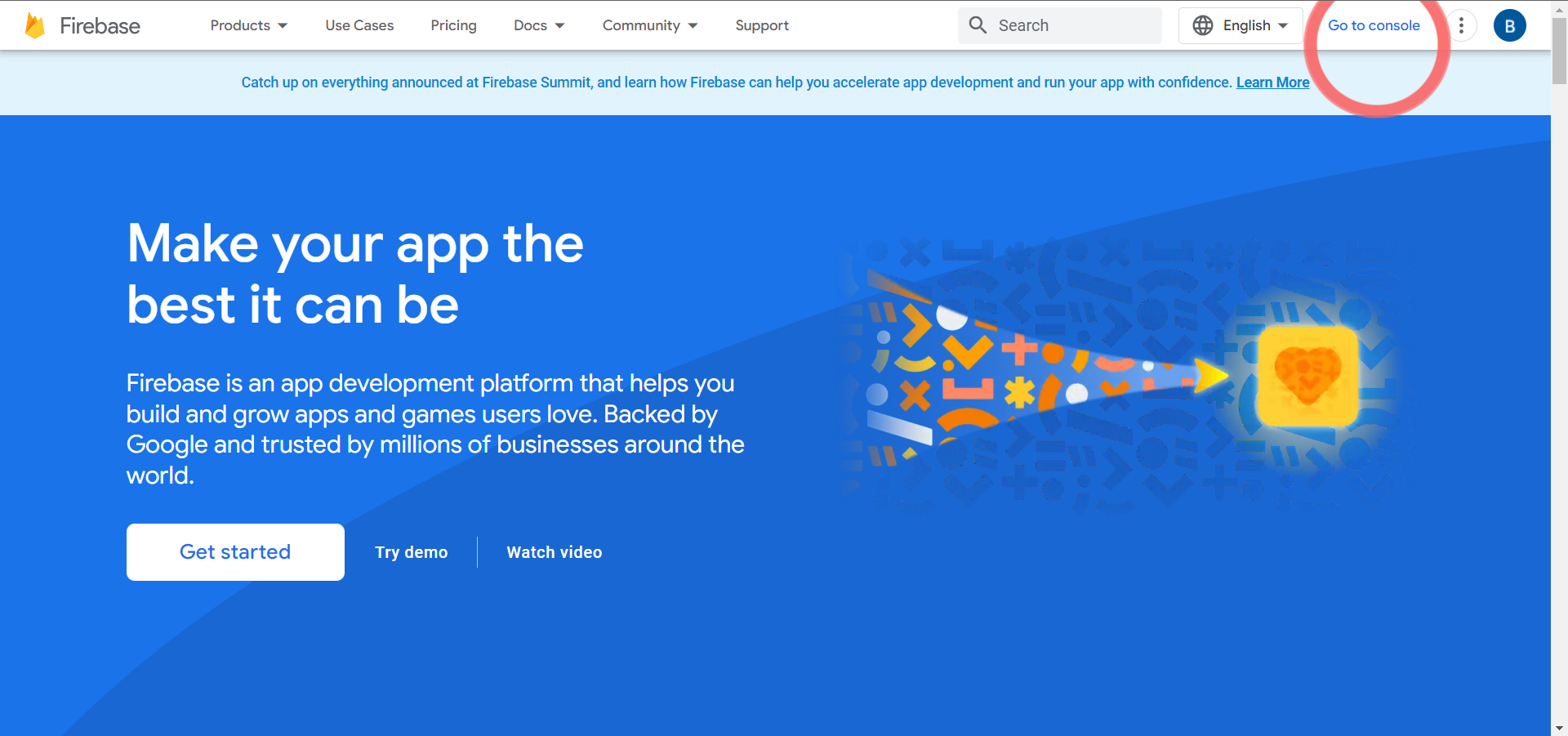Click the page vertical scrollbar thumb
1568x736 pixels.
coord(1560,51)
